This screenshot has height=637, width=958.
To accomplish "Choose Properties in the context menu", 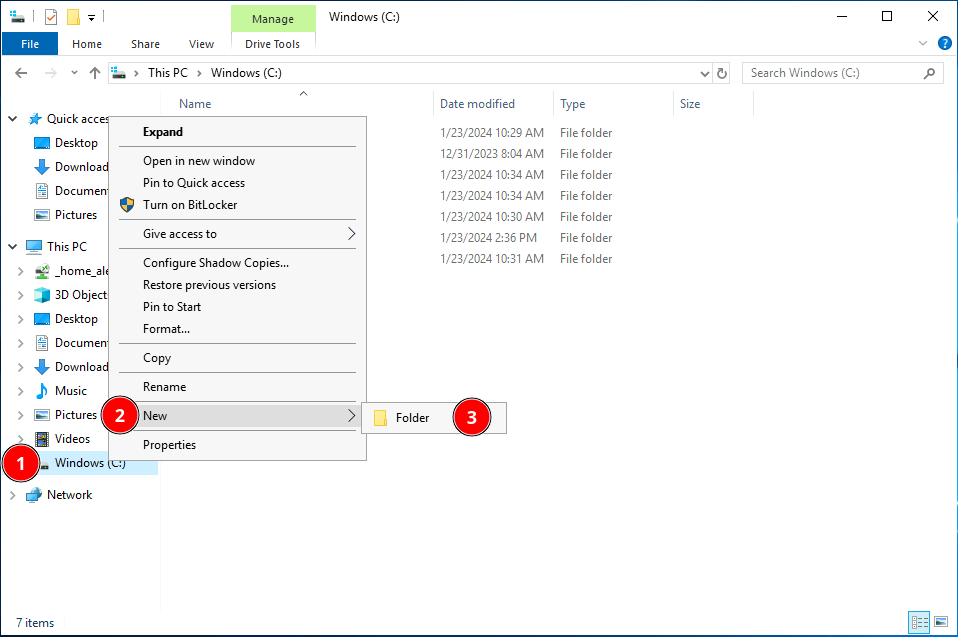I will tap(169, 445).
